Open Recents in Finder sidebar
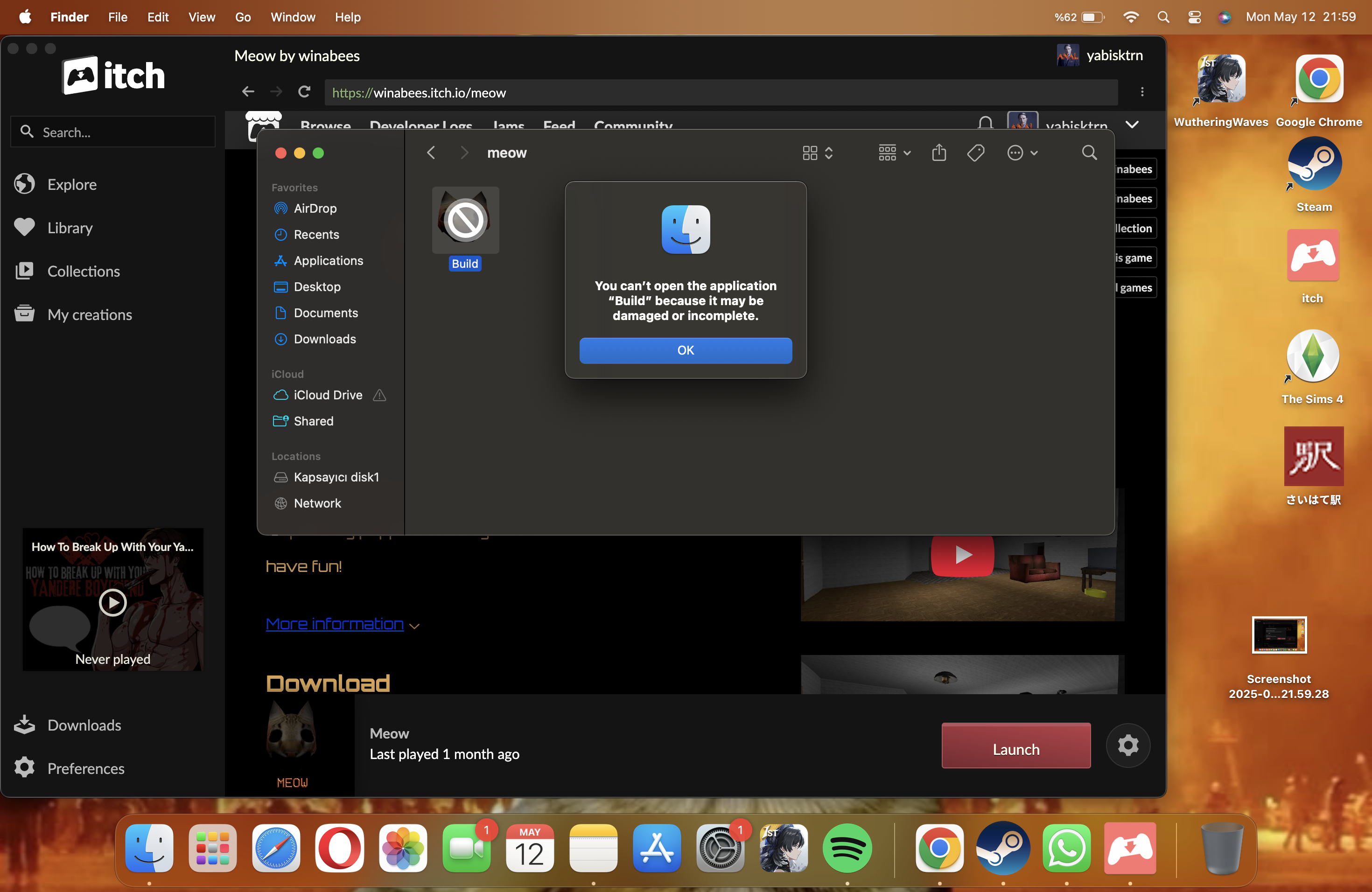The image size is (1372, 892). [x=316, y=235]
